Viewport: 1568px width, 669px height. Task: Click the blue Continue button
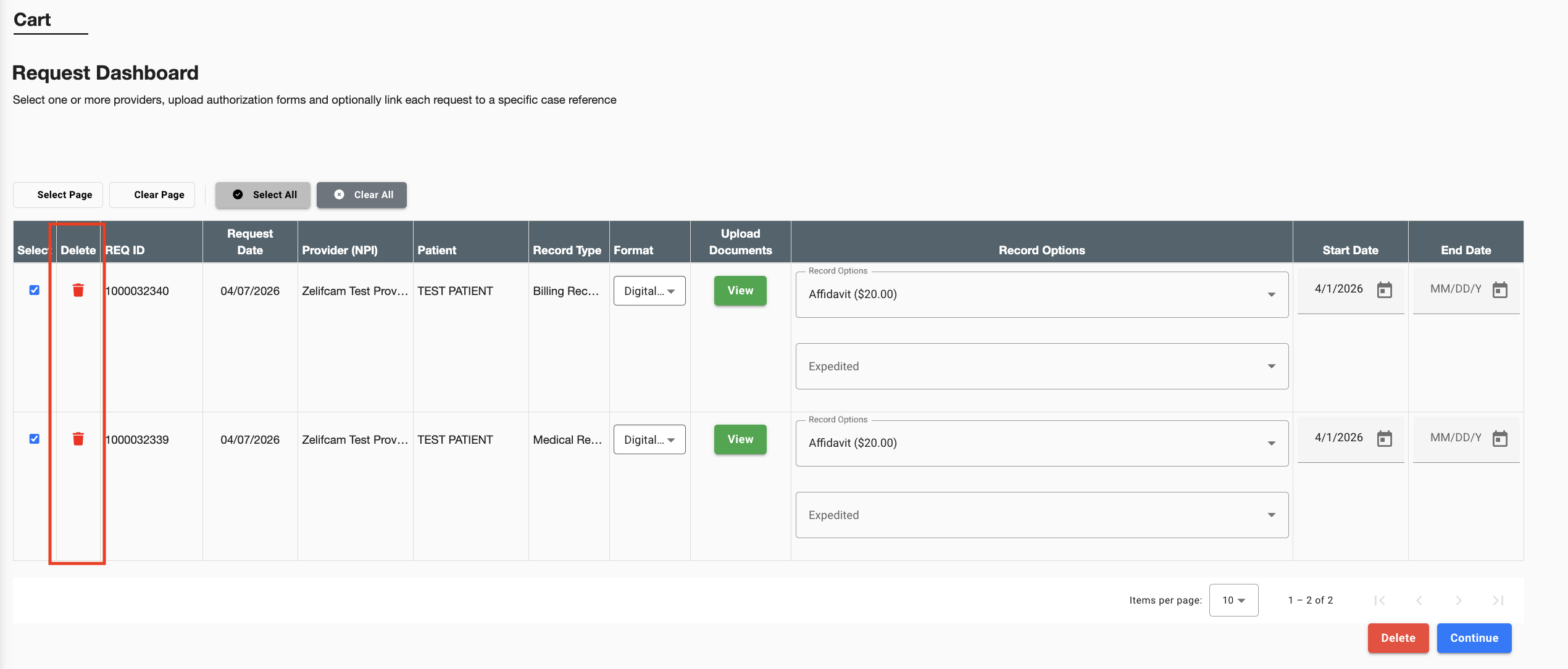click(1474, 638)
